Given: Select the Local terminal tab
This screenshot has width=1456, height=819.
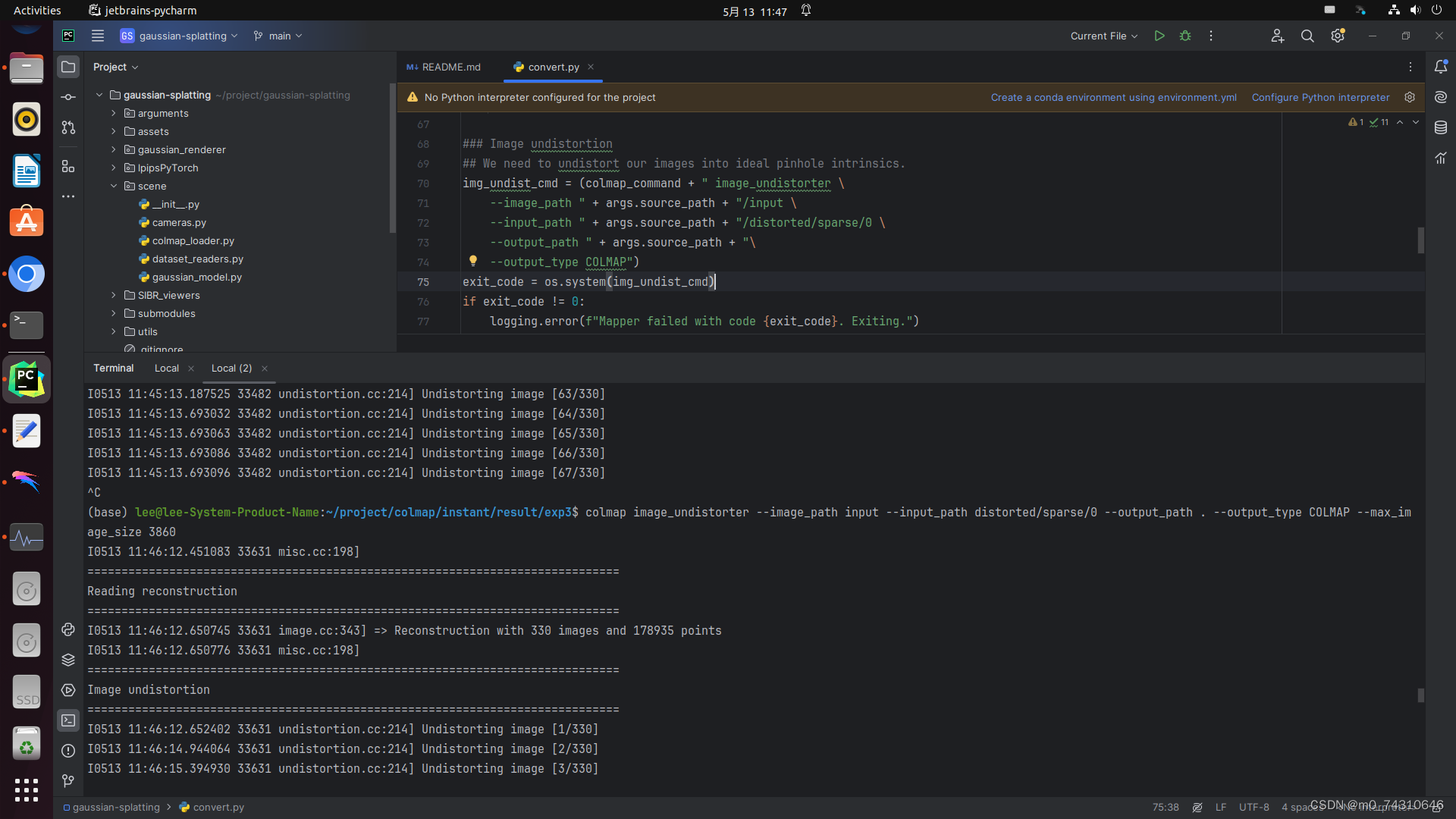Looking at the screenshot, I should pyautogui.click(x=166, y=368).
